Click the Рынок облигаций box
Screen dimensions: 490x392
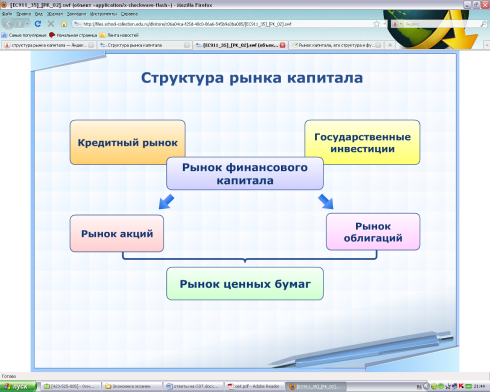point(373,232)
